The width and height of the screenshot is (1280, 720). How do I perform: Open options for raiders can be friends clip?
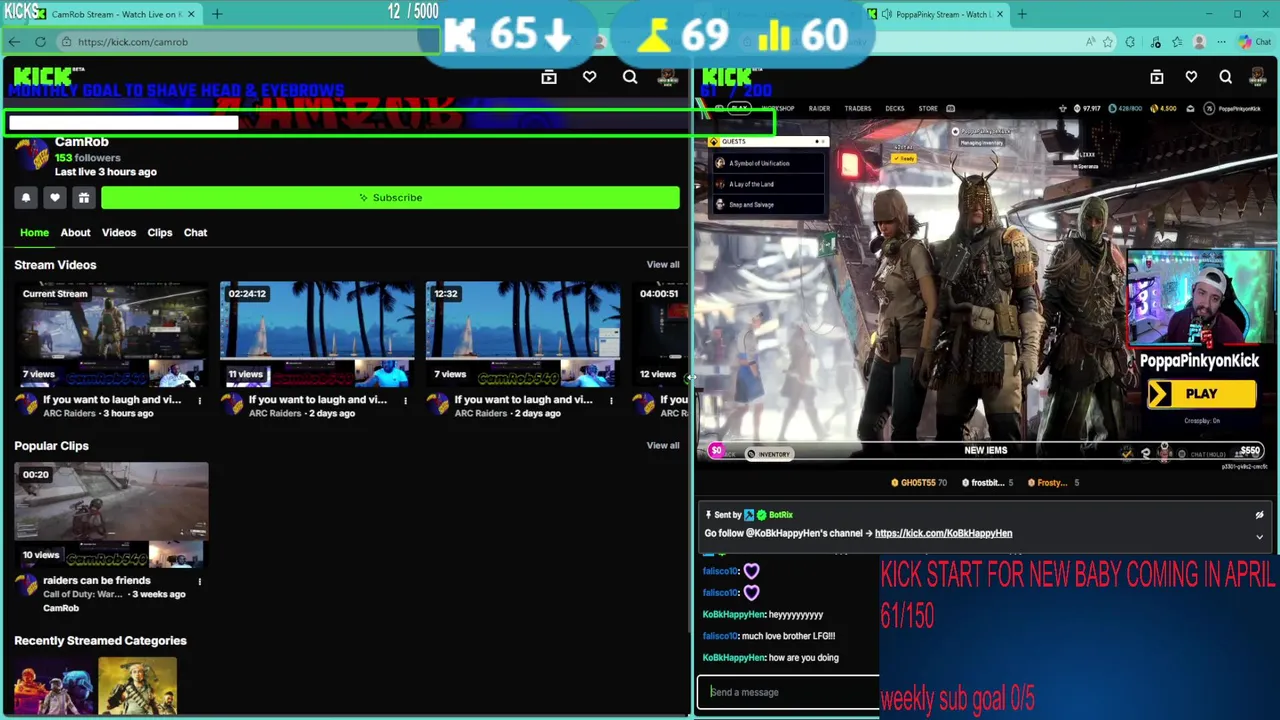point(199,581)
